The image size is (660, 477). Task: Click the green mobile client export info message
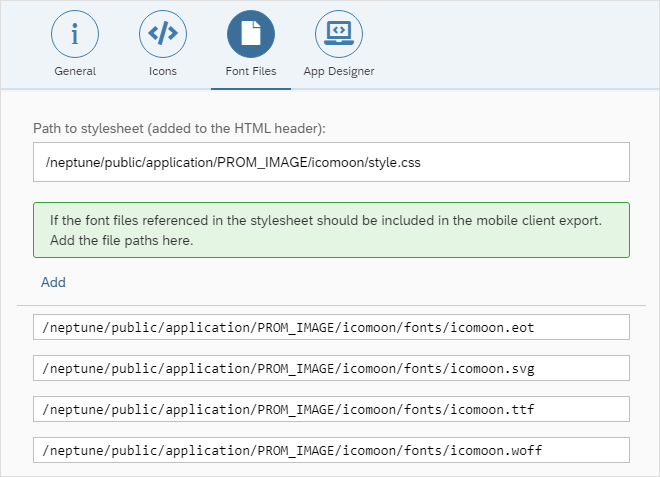(x=330, y=229)
